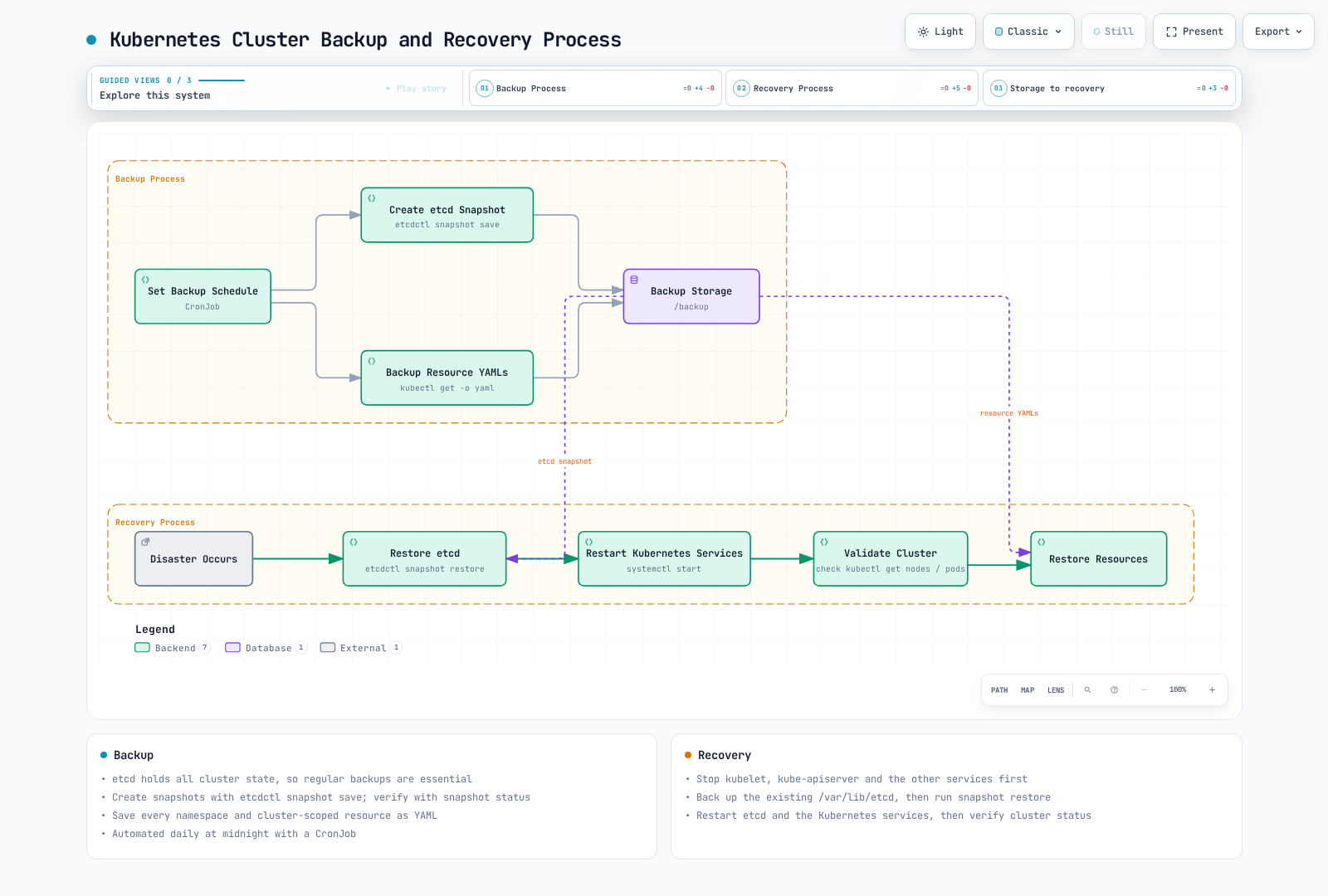Click code icon on Restart Kubernetes Services
Image resolution: width=1328 pixels, height=896 pixels.
point(589,542)
